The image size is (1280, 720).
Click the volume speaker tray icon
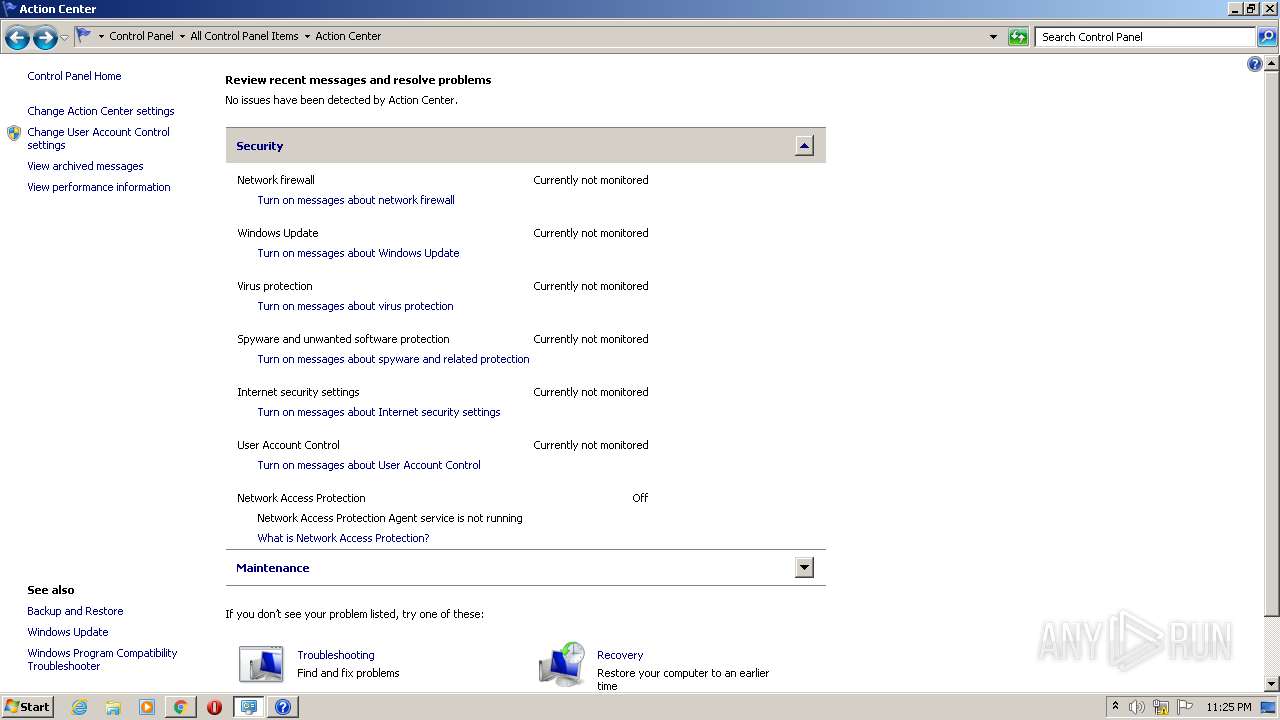pos(1137,707)
